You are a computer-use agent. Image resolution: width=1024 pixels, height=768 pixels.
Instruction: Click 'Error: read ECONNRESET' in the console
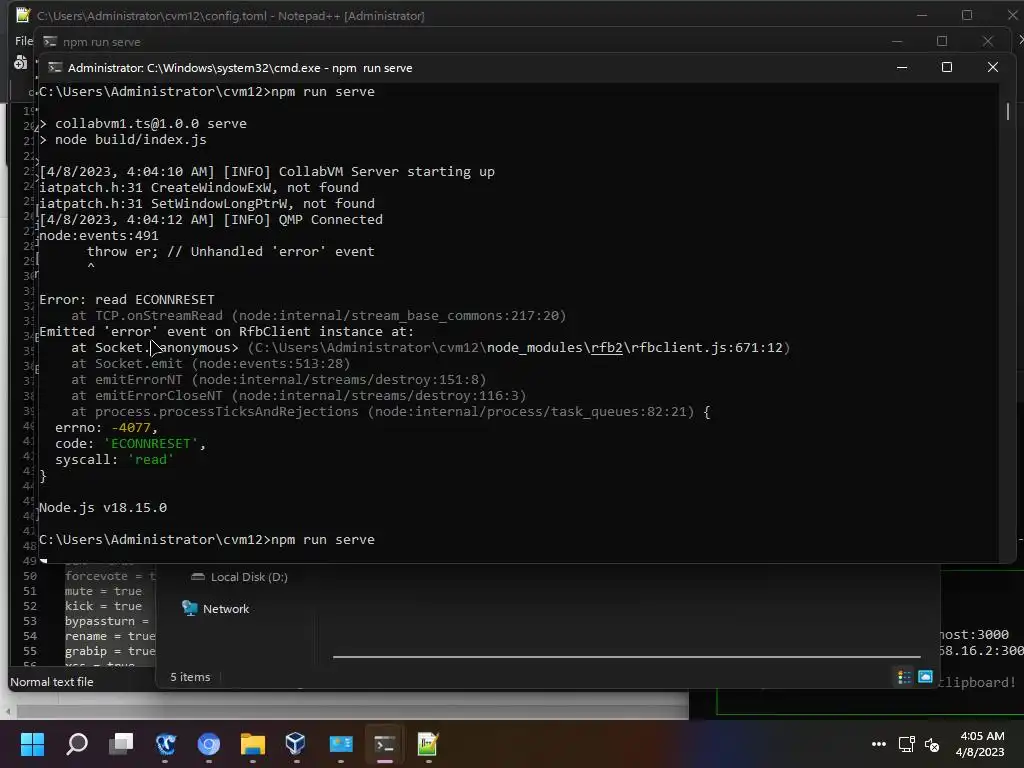(127, 300)
